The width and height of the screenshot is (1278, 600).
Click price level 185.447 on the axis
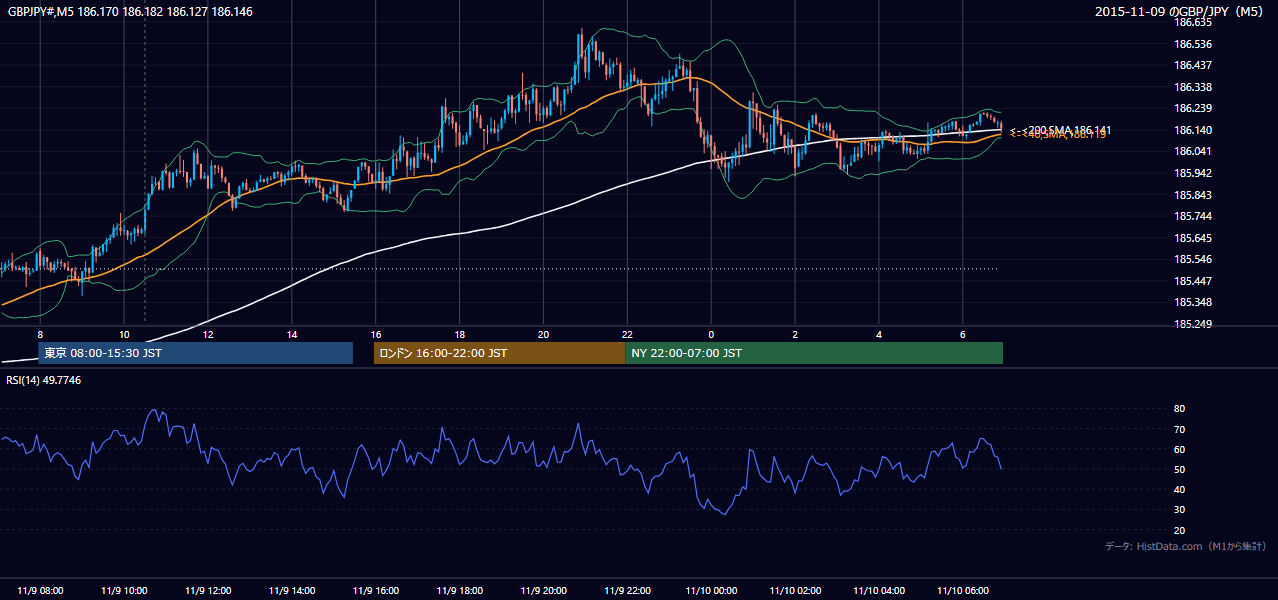[1192, 281]
